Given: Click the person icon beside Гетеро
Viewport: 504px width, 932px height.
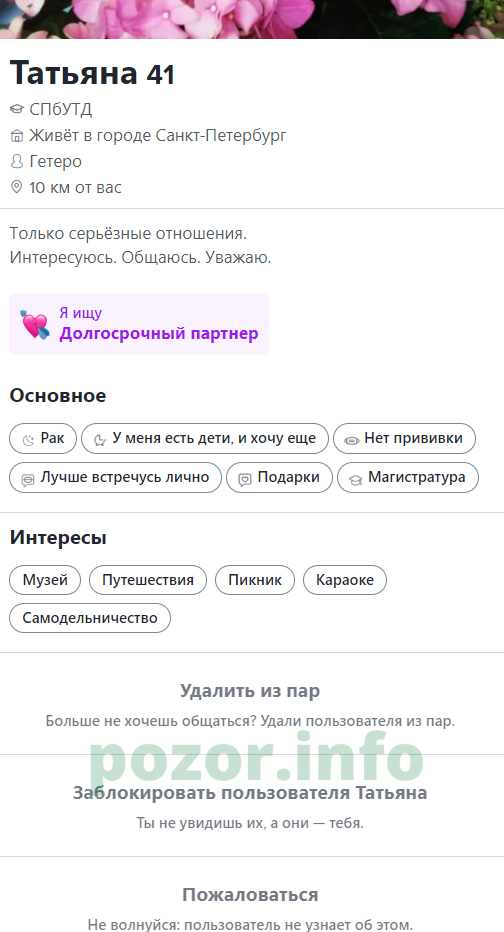Looking at the screenshot, I should tap(17, 162).
